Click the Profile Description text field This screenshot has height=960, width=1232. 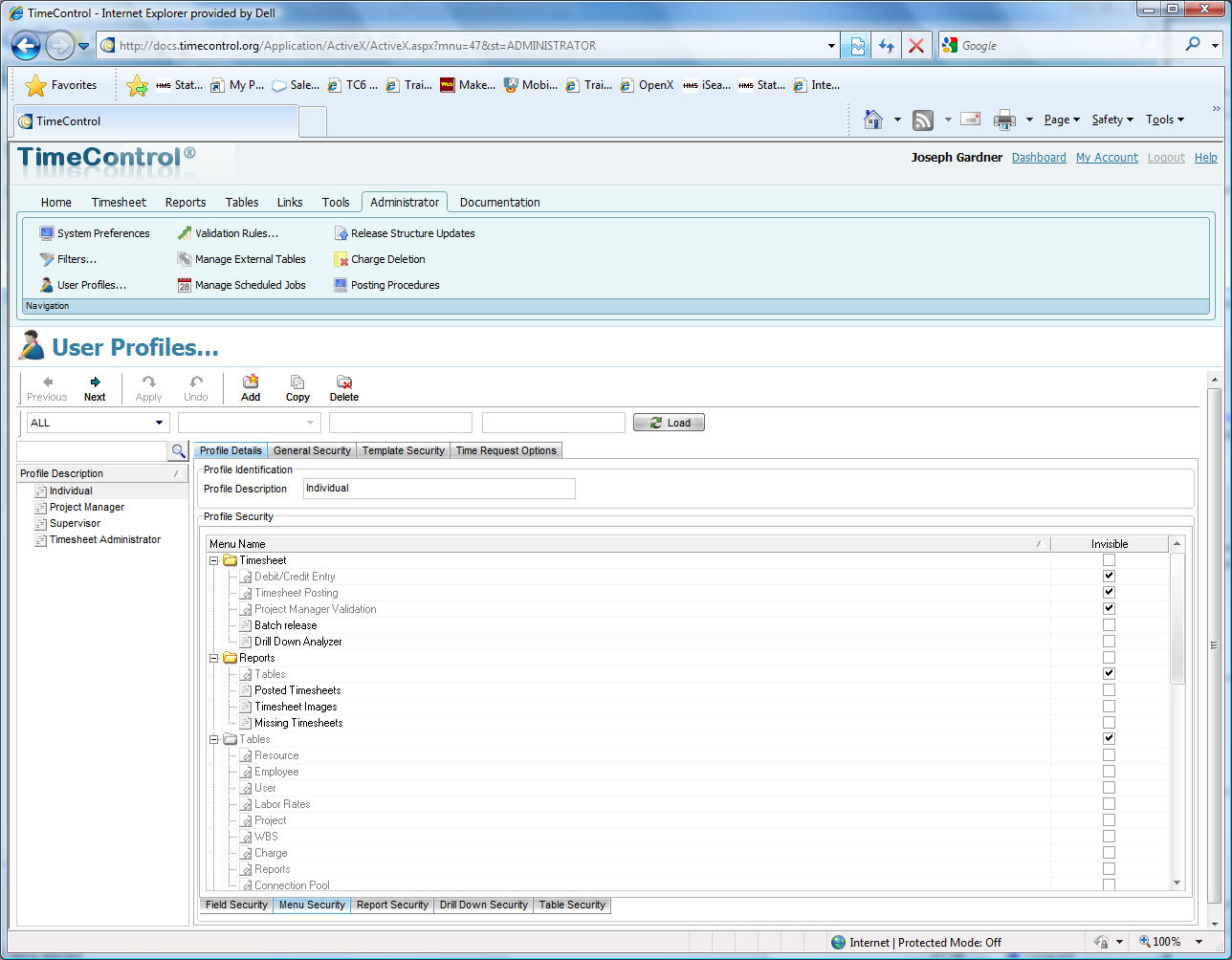point(439,489)
